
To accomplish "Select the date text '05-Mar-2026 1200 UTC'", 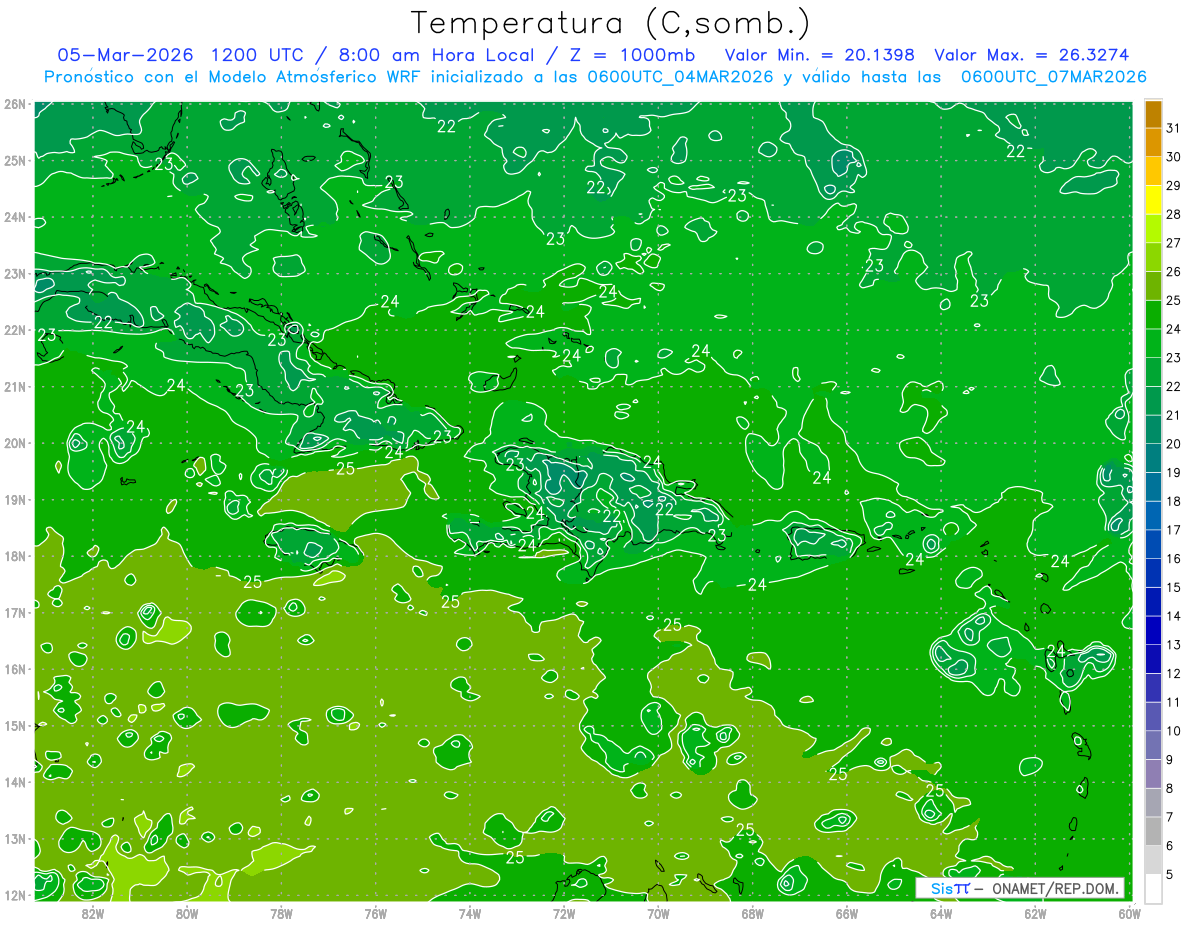I will click(177, 55).
